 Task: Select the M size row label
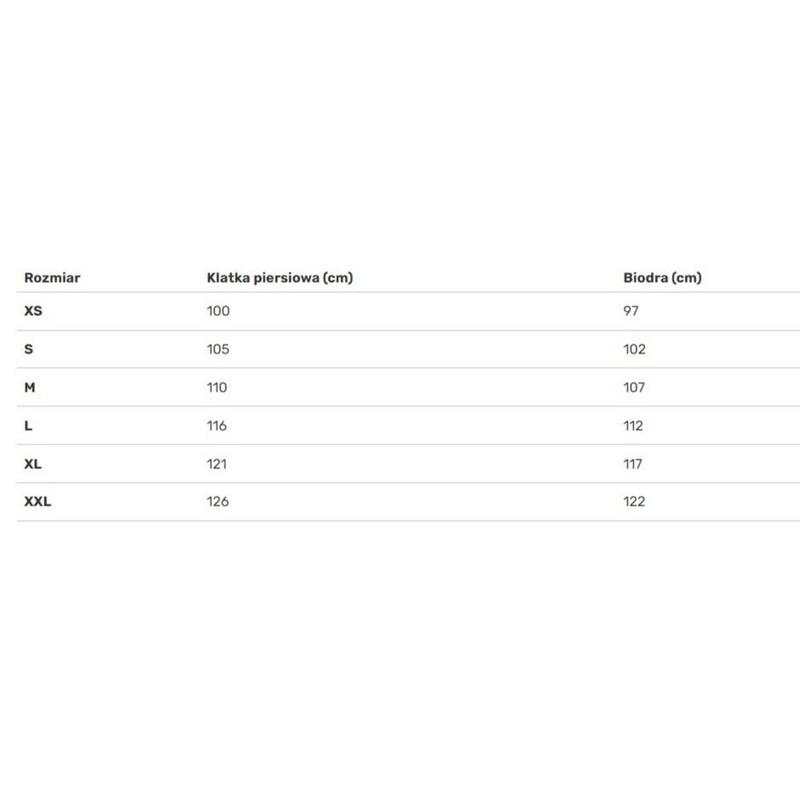(x=30, y=387)
